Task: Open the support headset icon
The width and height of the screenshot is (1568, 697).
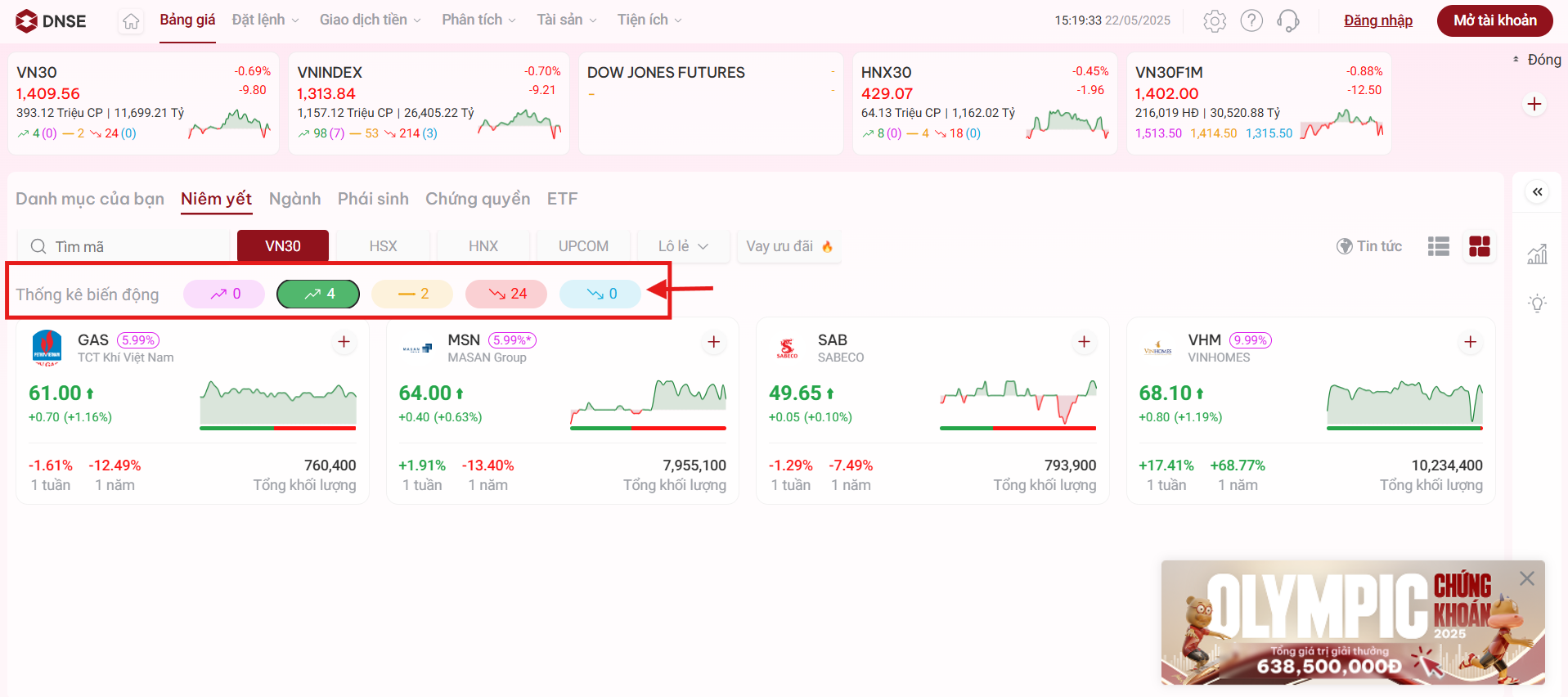Action: coord(1288,20)
